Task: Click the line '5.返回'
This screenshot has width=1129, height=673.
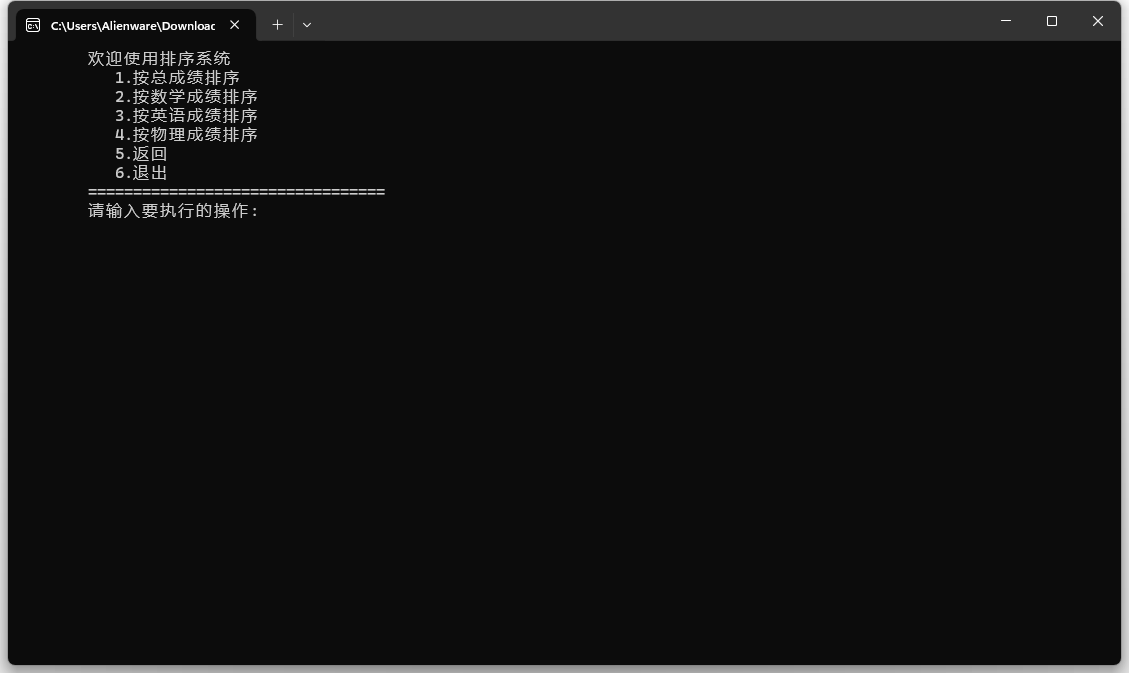Action: tap(141, 153)
